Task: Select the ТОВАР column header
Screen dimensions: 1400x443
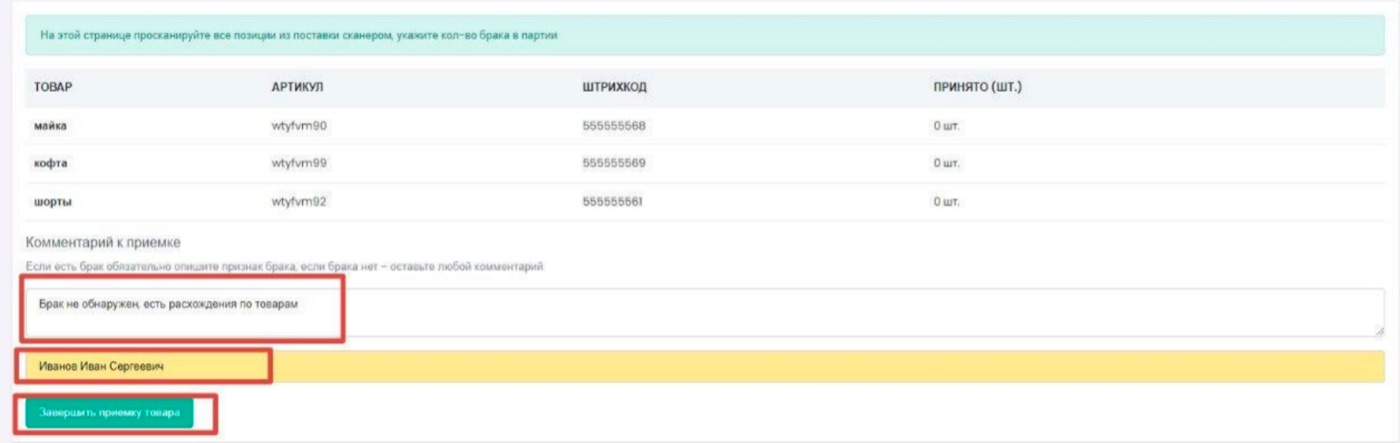Action: (53, 87)
